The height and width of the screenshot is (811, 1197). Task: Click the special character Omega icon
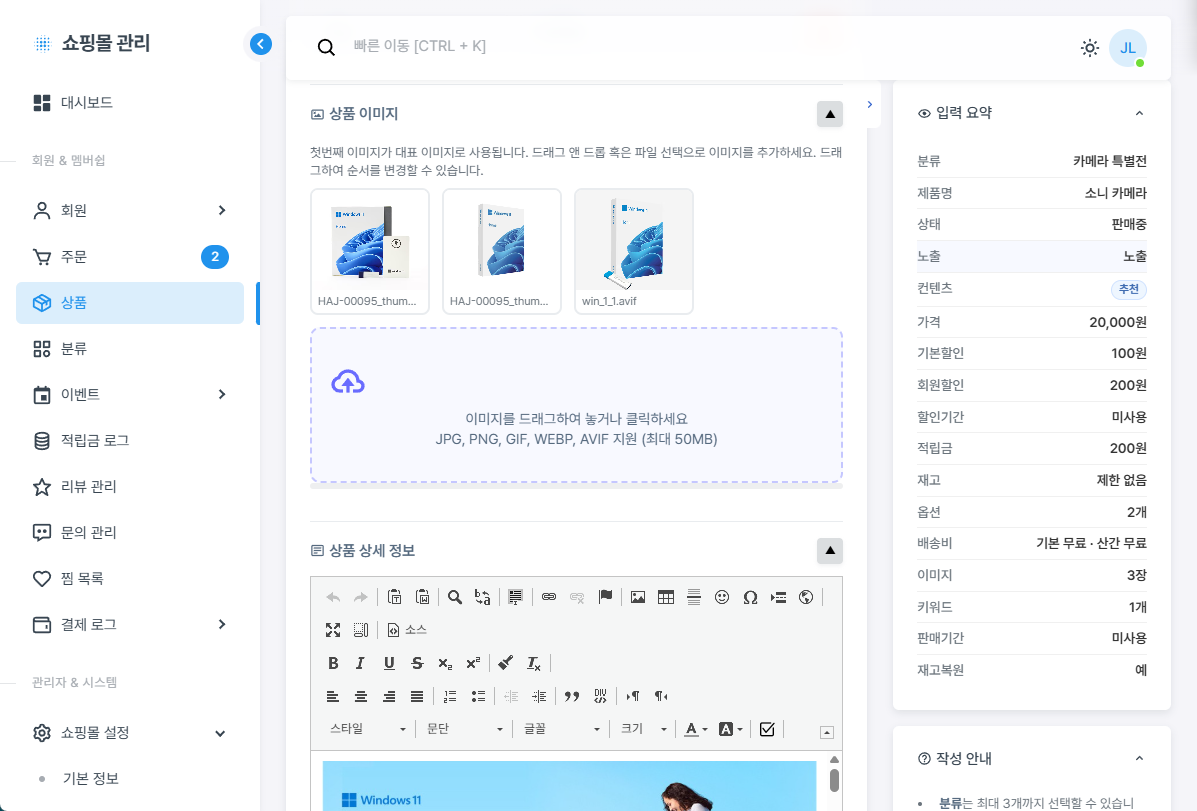pos(750,597)
